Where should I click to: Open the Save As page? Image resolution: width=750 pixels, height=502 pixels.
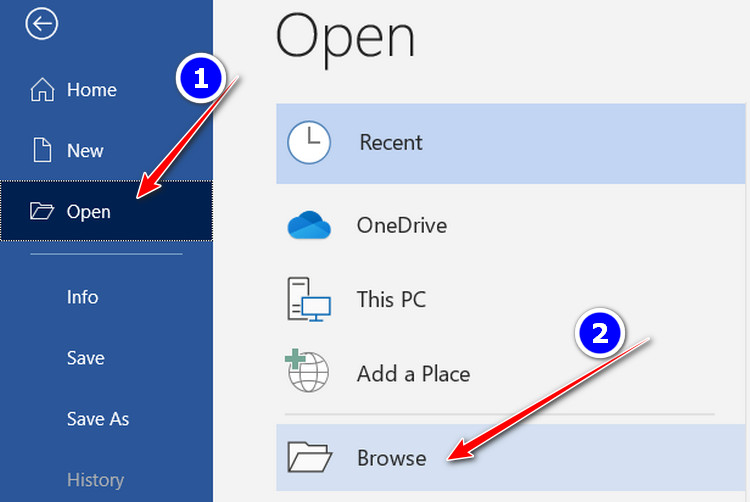[x=98, y=419]
